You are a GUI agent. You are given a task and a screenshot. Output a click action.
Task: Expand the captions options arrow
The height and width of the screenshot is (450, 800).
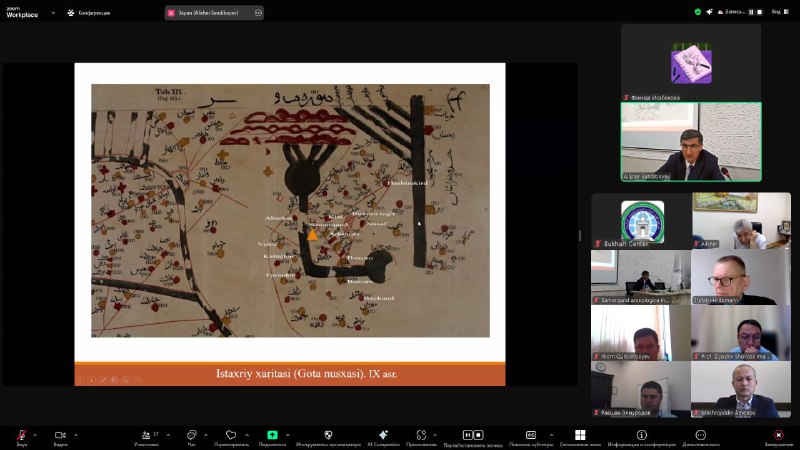(x=551, y=435)
